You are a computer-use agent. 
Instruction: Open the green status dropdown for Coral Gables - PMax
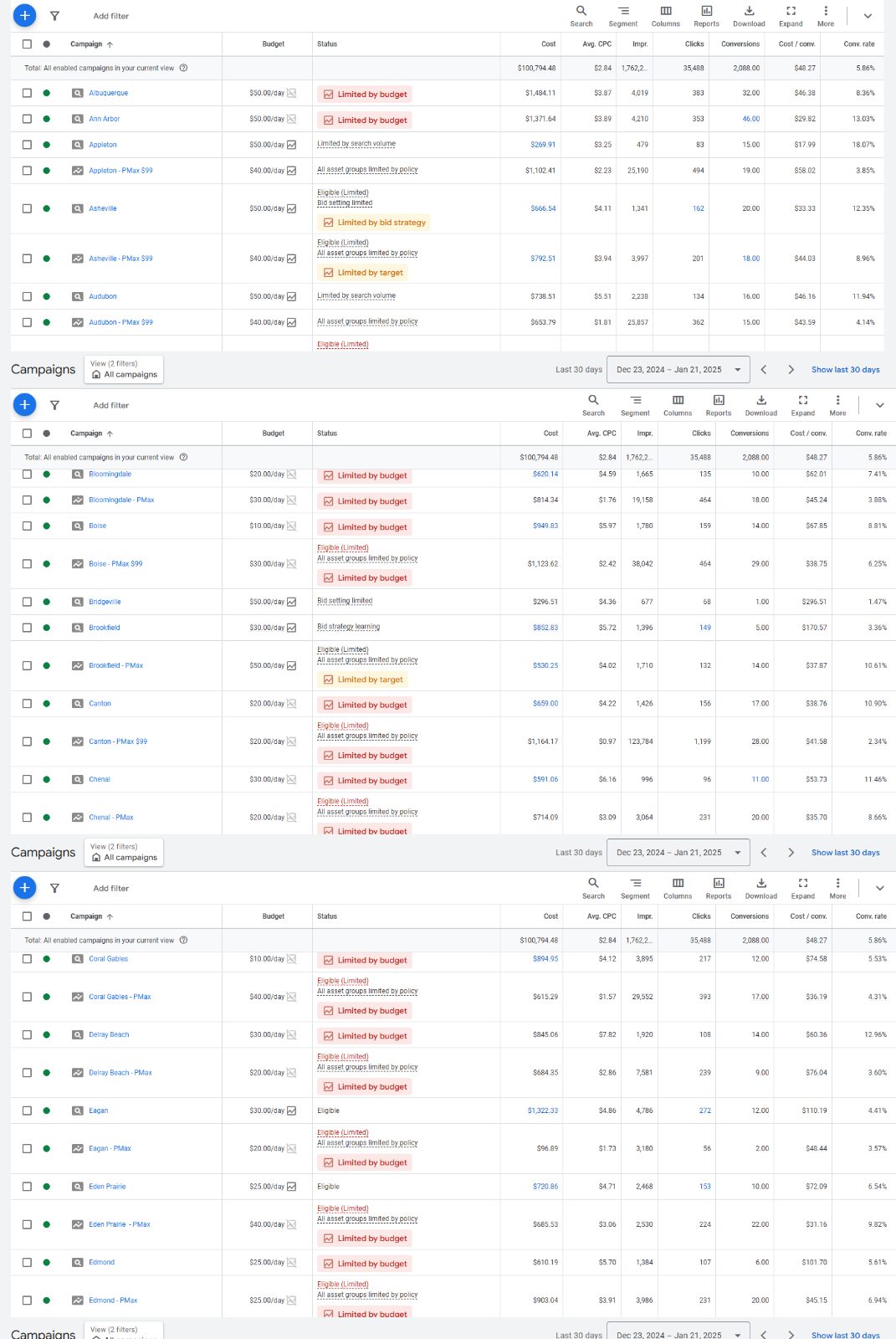pyautogui.click(x=46, y=997)
